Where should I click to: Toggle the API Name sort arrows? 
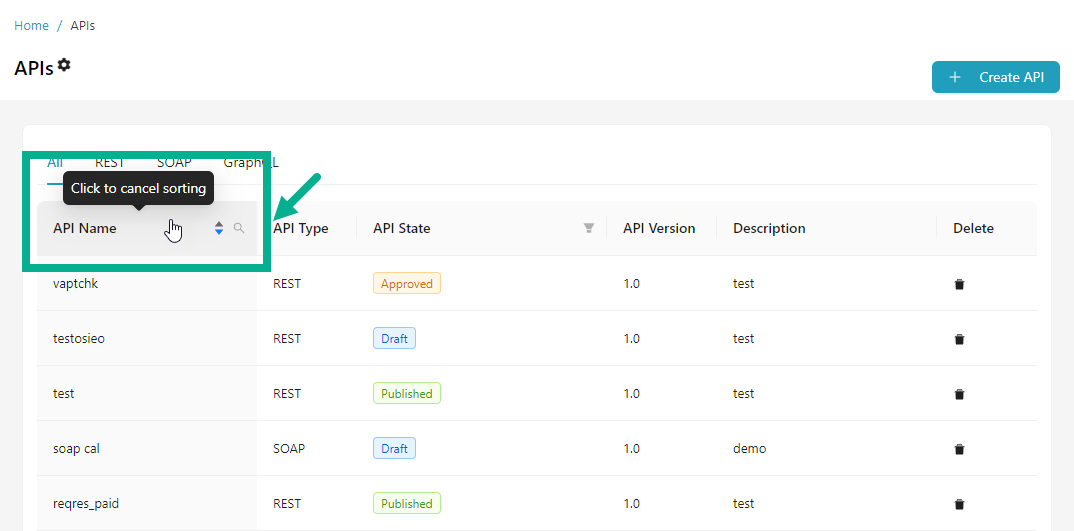click(x=219, y=228)
